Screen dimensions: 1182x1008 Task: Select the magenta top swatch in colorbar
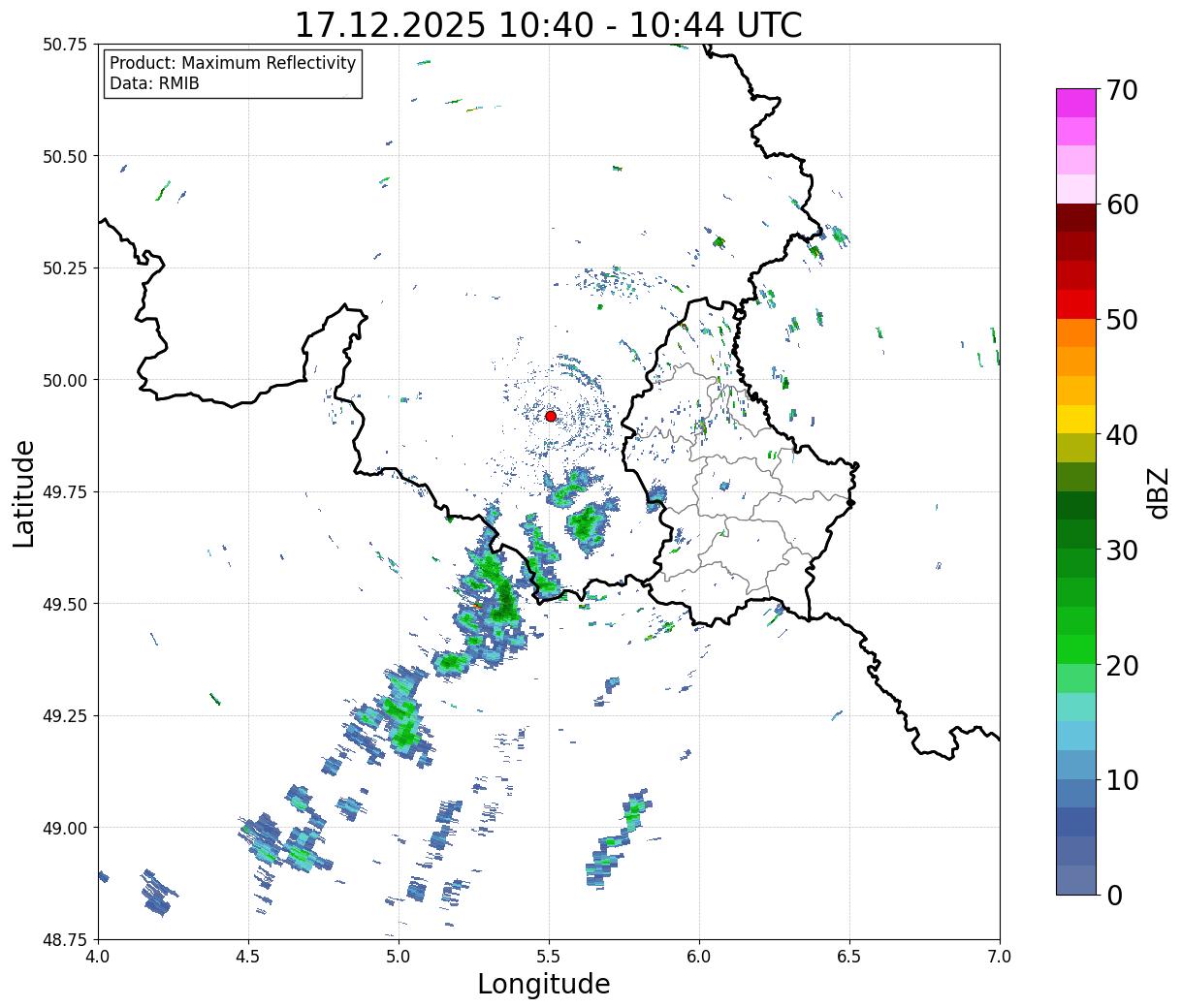[1075, 103]
